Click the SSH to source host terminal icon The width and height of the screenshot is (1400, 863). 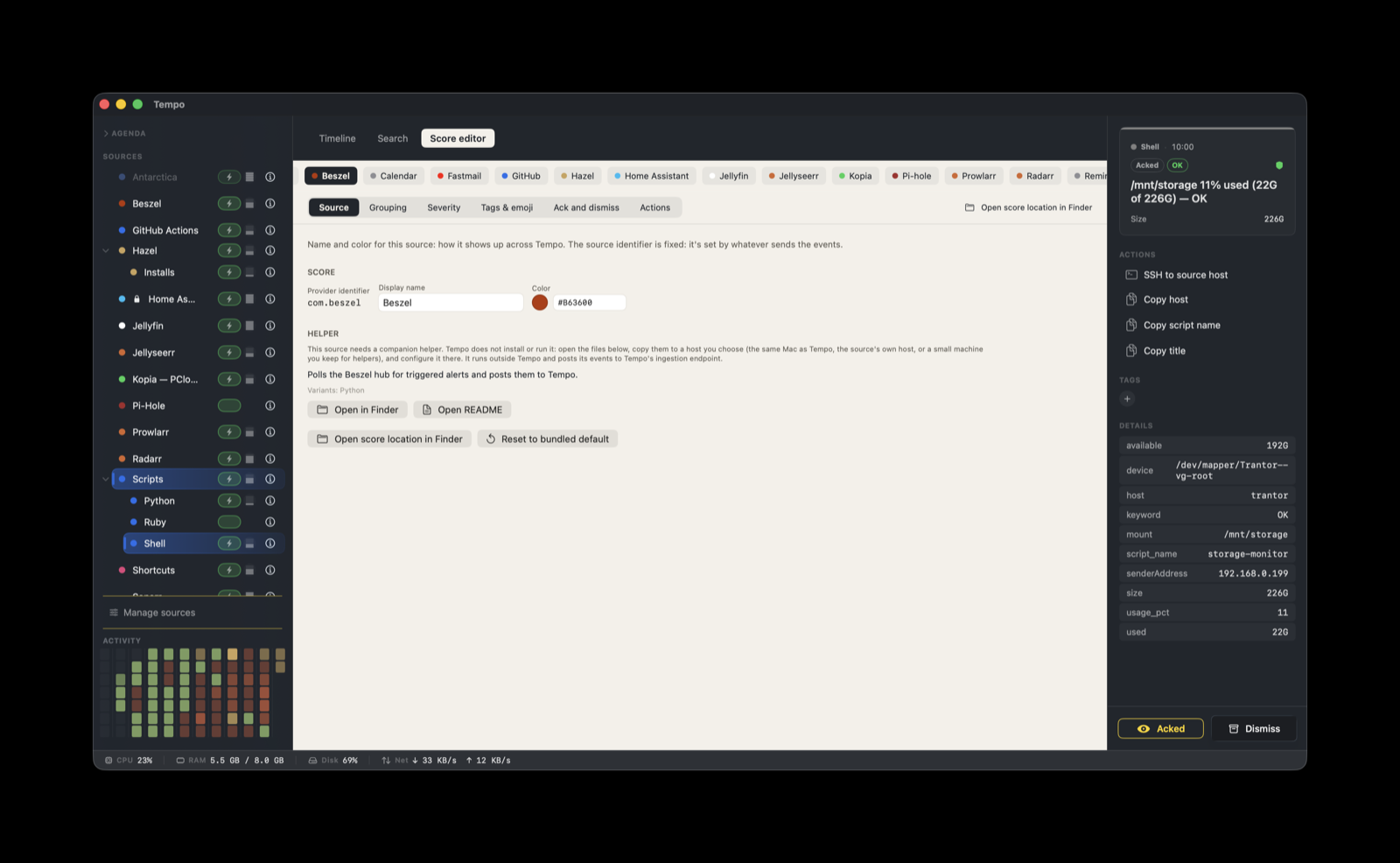[x=1131, y=275]
